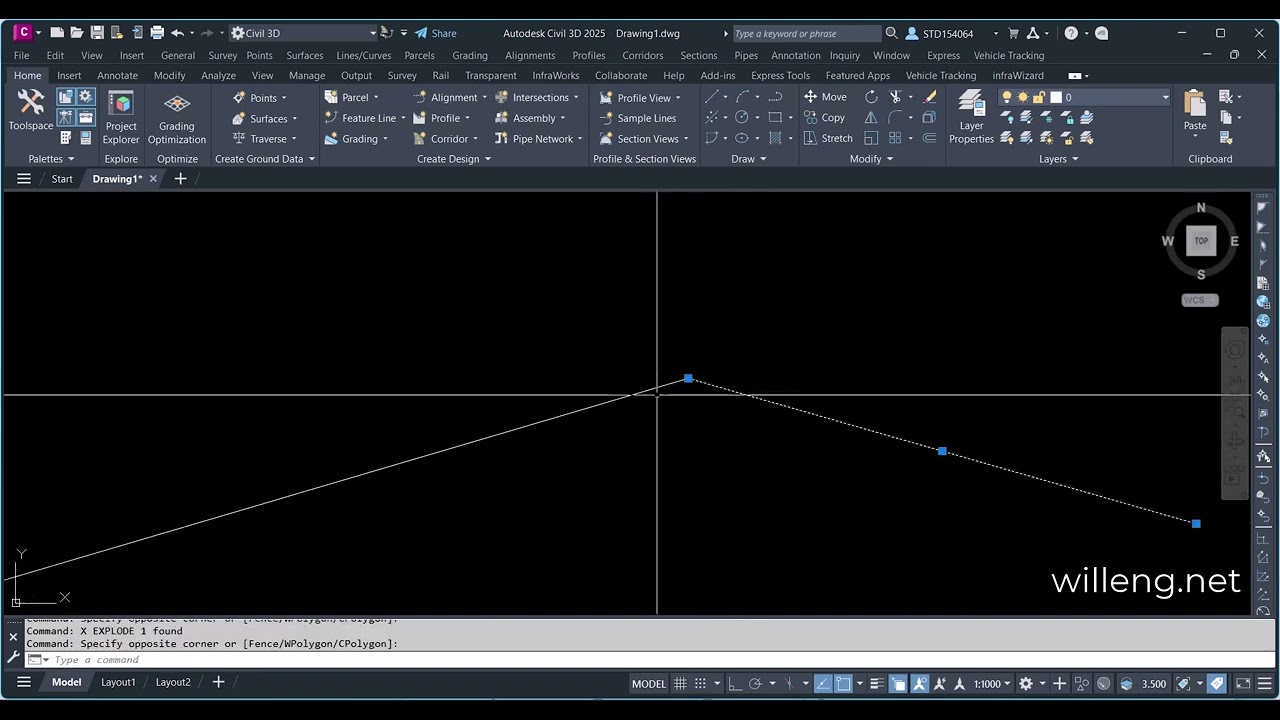The image size is (1280, 720).
Task: Click the Erase tool icon
Action: tap(930, 97)
